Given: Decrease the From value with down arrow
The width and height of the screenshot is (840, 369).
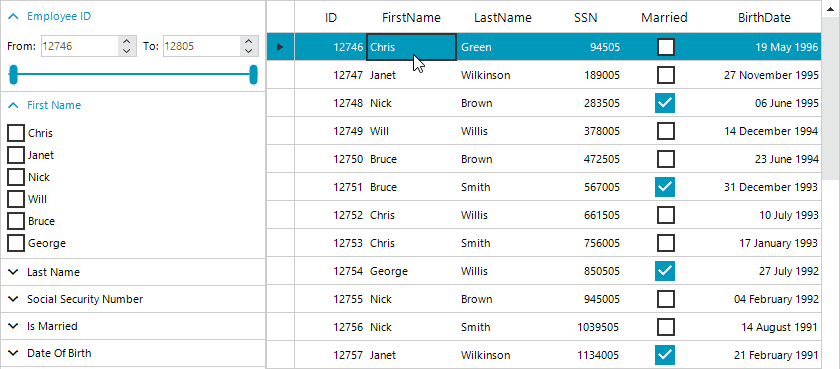Looking at the screenshot, I should click(126, 51).
